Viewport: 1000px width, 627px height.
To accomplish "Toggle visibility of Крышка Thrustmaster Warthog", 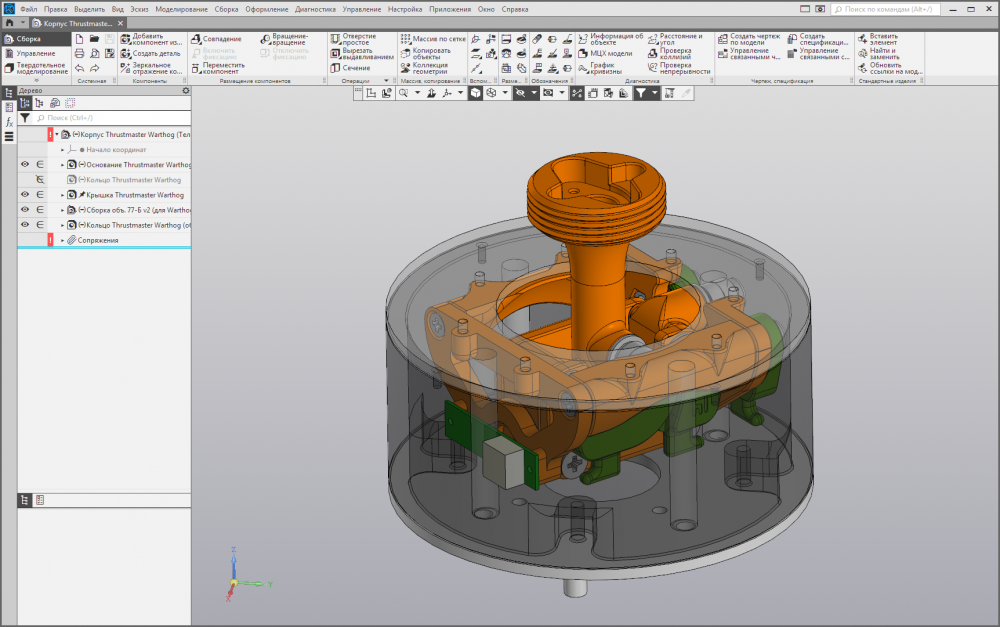I will click(25, 195).
